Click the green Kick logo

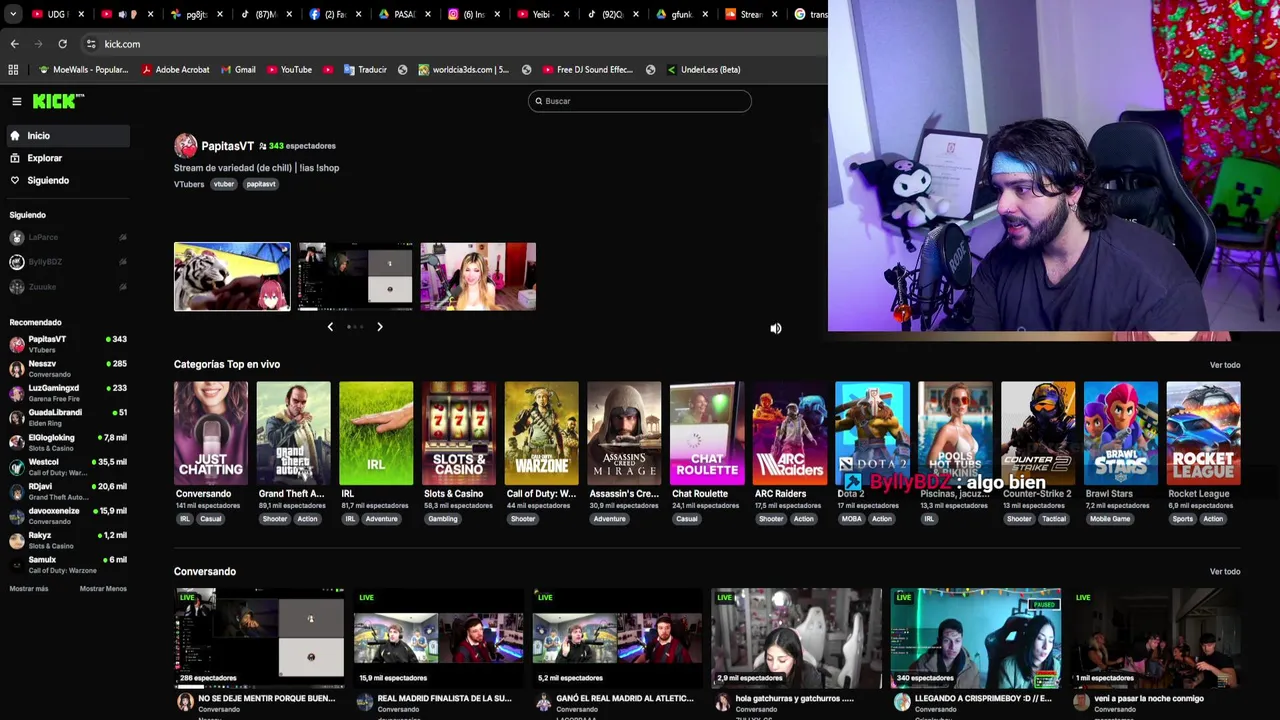pos(58,101)
